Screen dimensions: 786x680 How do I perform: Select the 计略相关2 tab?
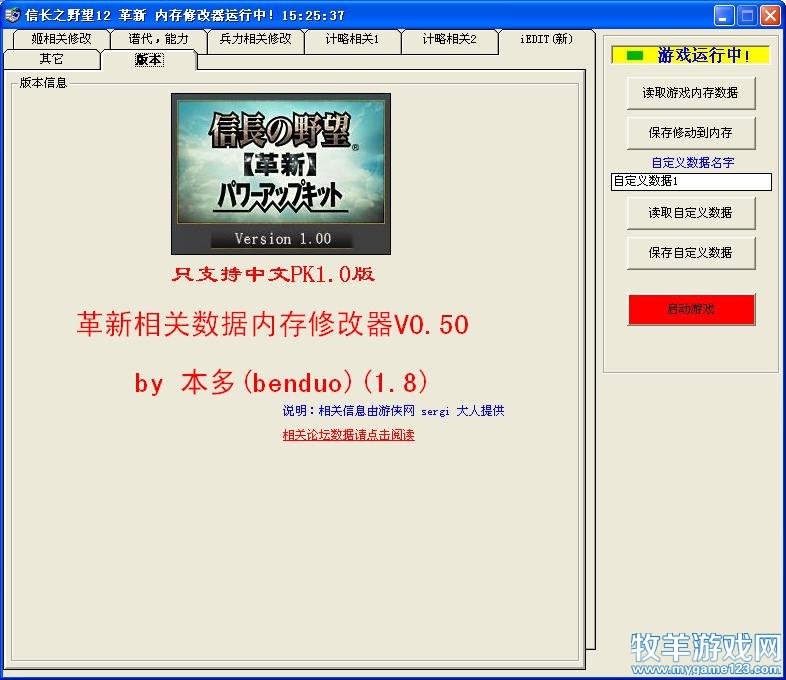point(450,39)
